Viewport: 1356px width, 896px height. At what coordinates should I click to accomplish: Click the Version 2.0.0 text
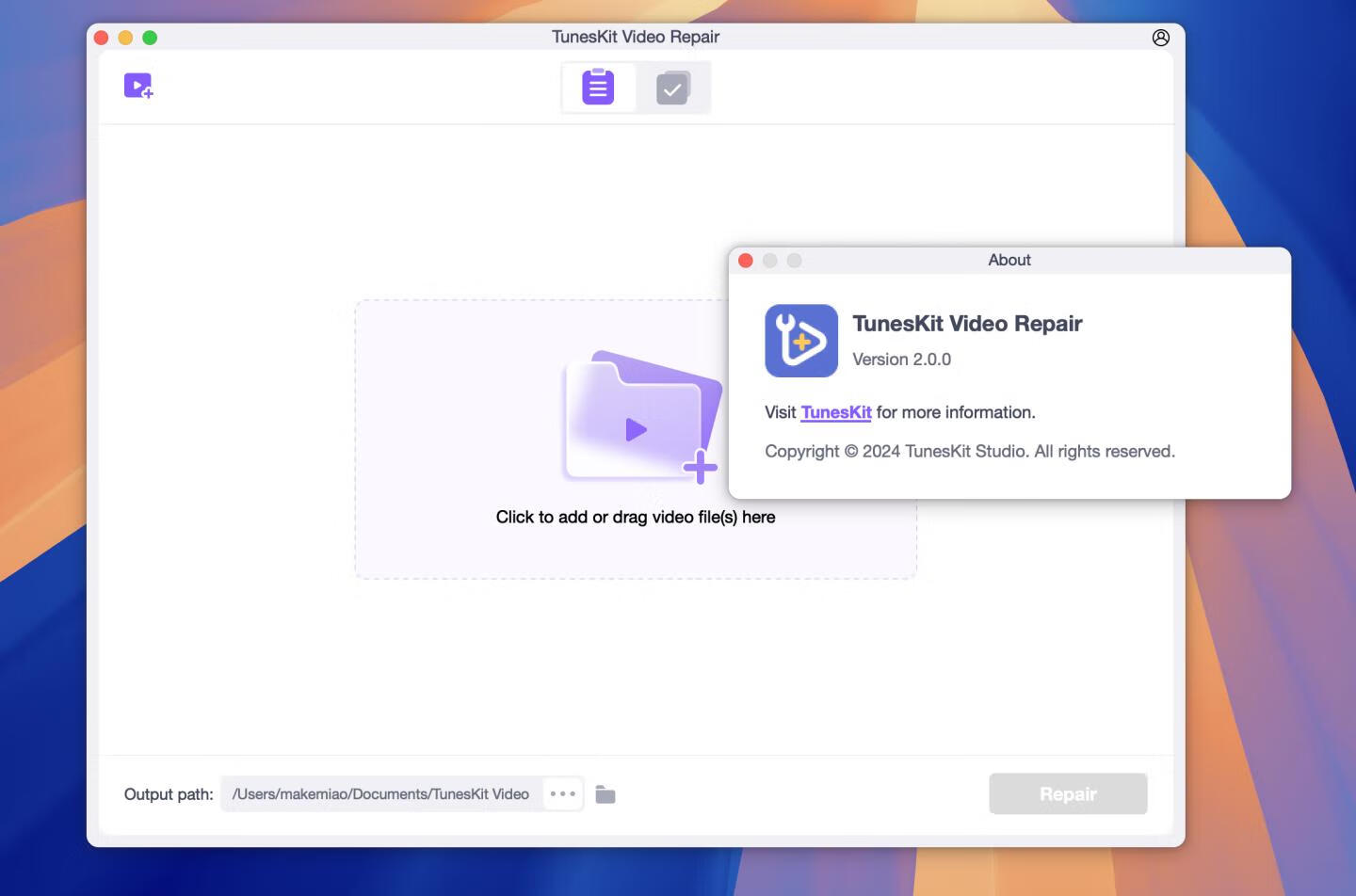click(x=901, y=360)
